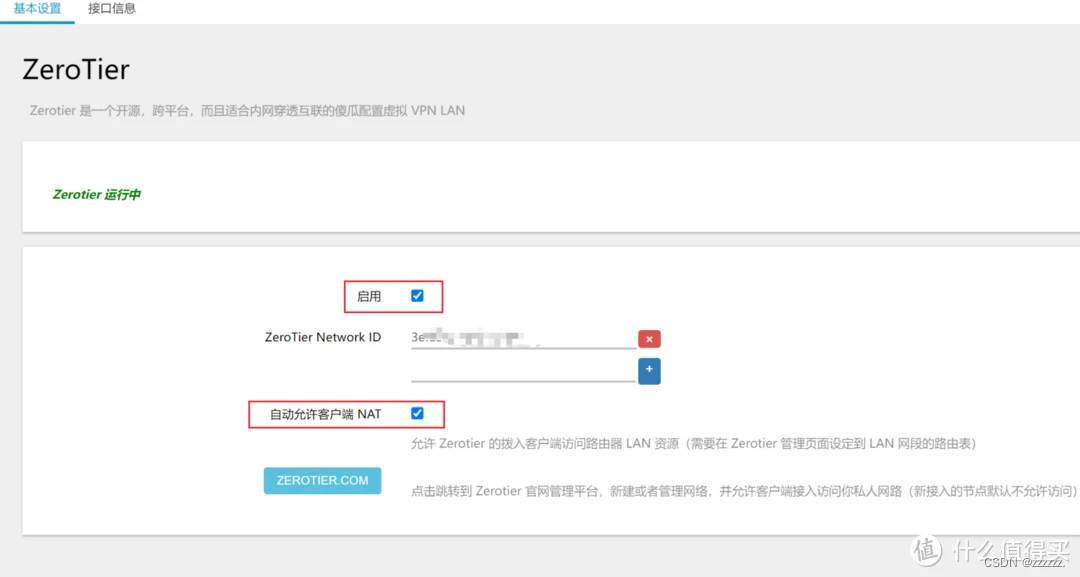
Task: Open the 接口信息 tab
Action: (x=112, y=9)
